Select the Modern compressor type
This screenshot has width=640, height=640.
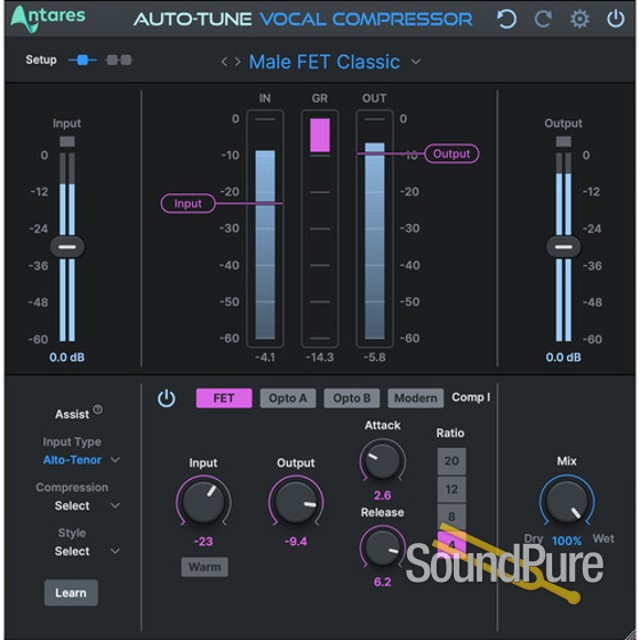pos(416,398)
